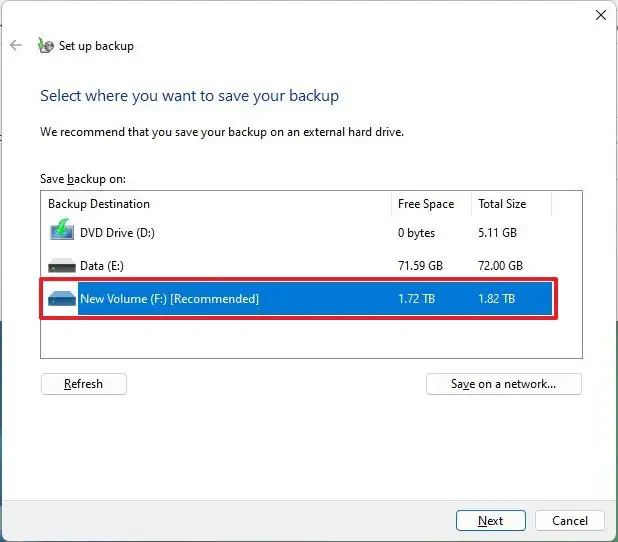Select New Volume (F:) [Recommended]
This screenshot has width=618, height=542.
click(x=169, y=299)
